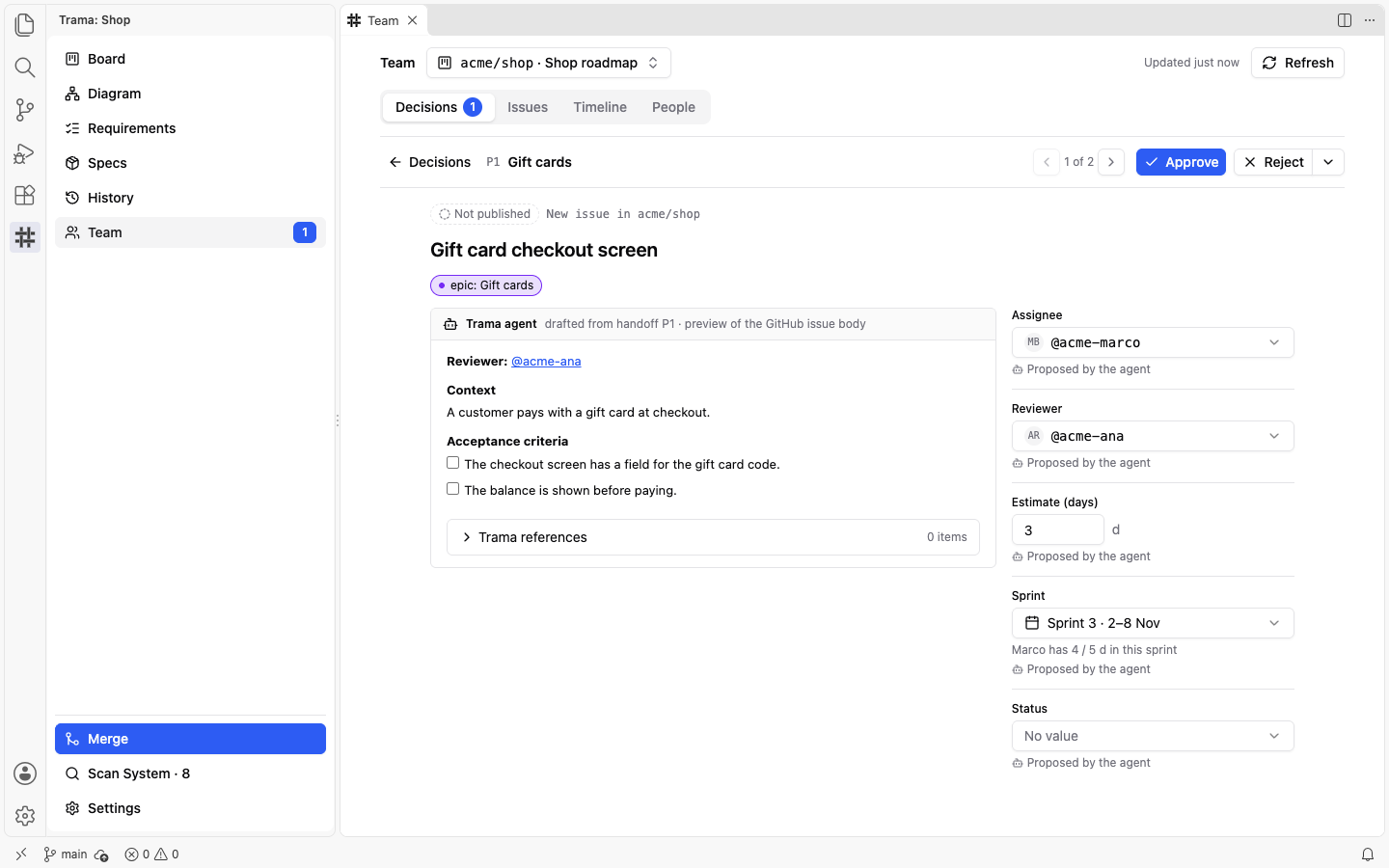Switch to the Issues tab
The height and width of the screenshot is (868, 1389).
(x=528, y=107)
